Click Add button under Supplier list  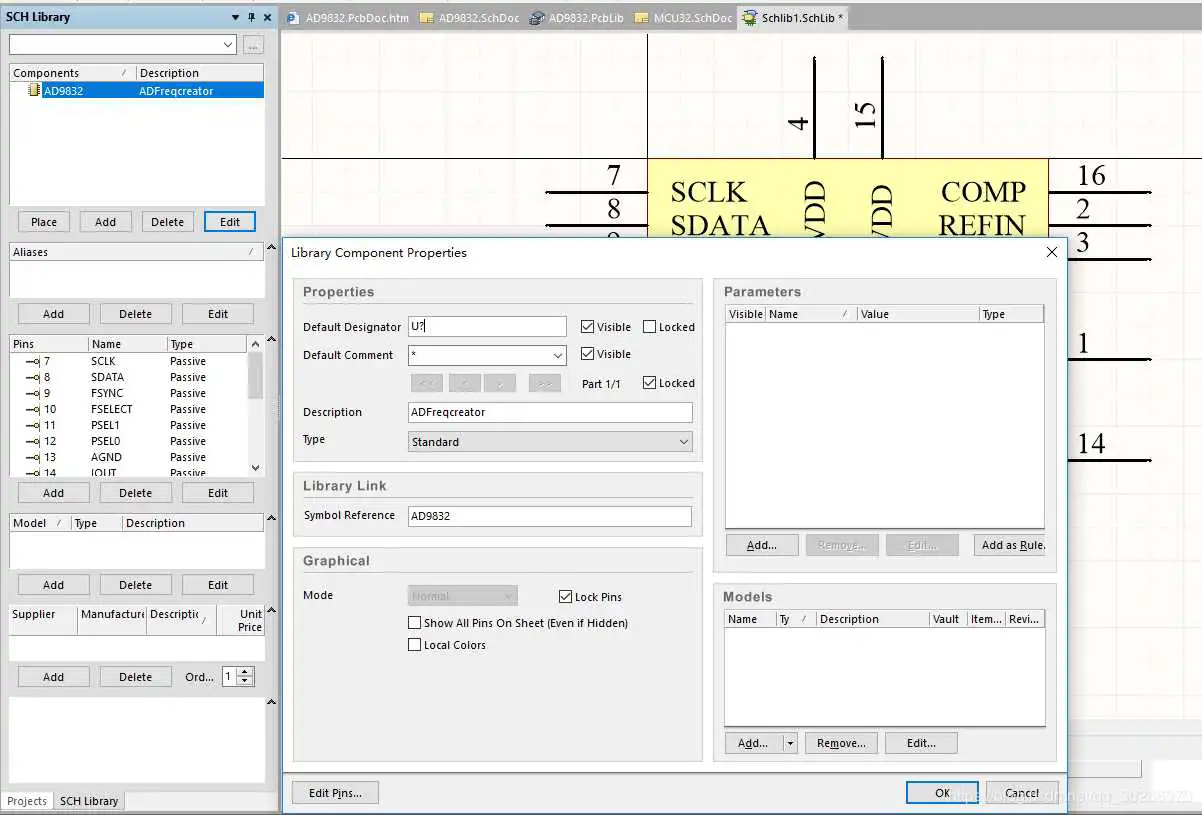[53, 677]
